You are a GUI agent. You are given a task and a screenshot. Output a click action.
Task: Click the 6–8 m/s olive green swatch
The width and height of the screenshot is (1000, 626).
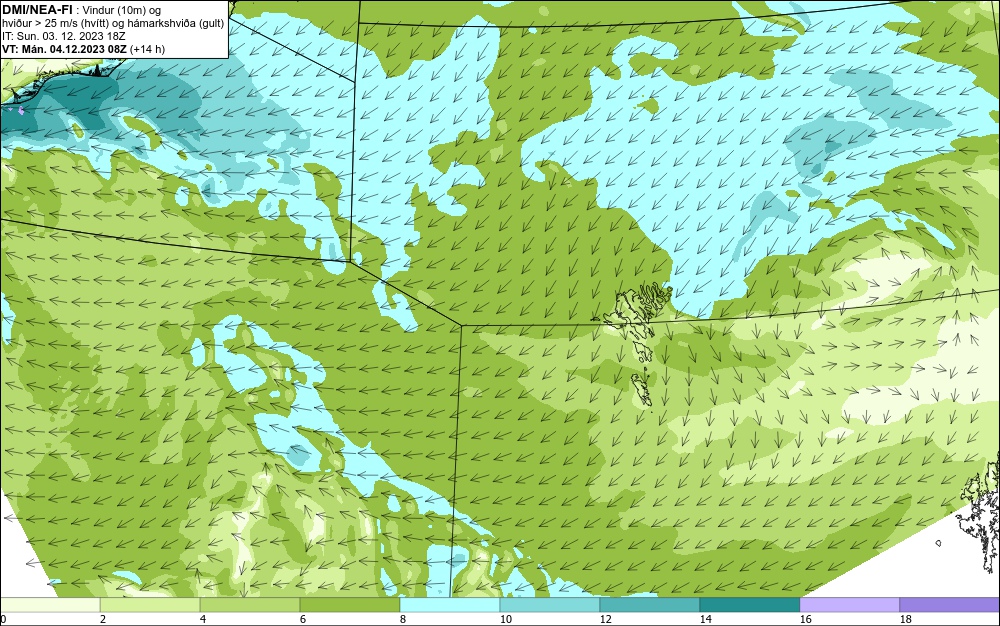tap(349, 605)
